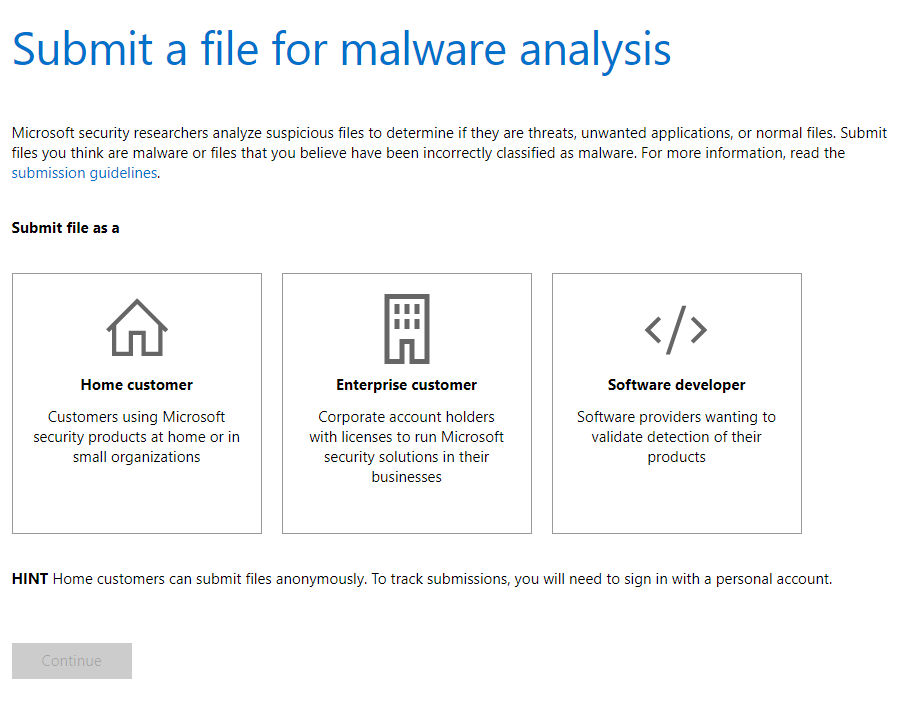
Task: Click the Home customer card title text
Action: pyautogui.click(x=136, y=385)
